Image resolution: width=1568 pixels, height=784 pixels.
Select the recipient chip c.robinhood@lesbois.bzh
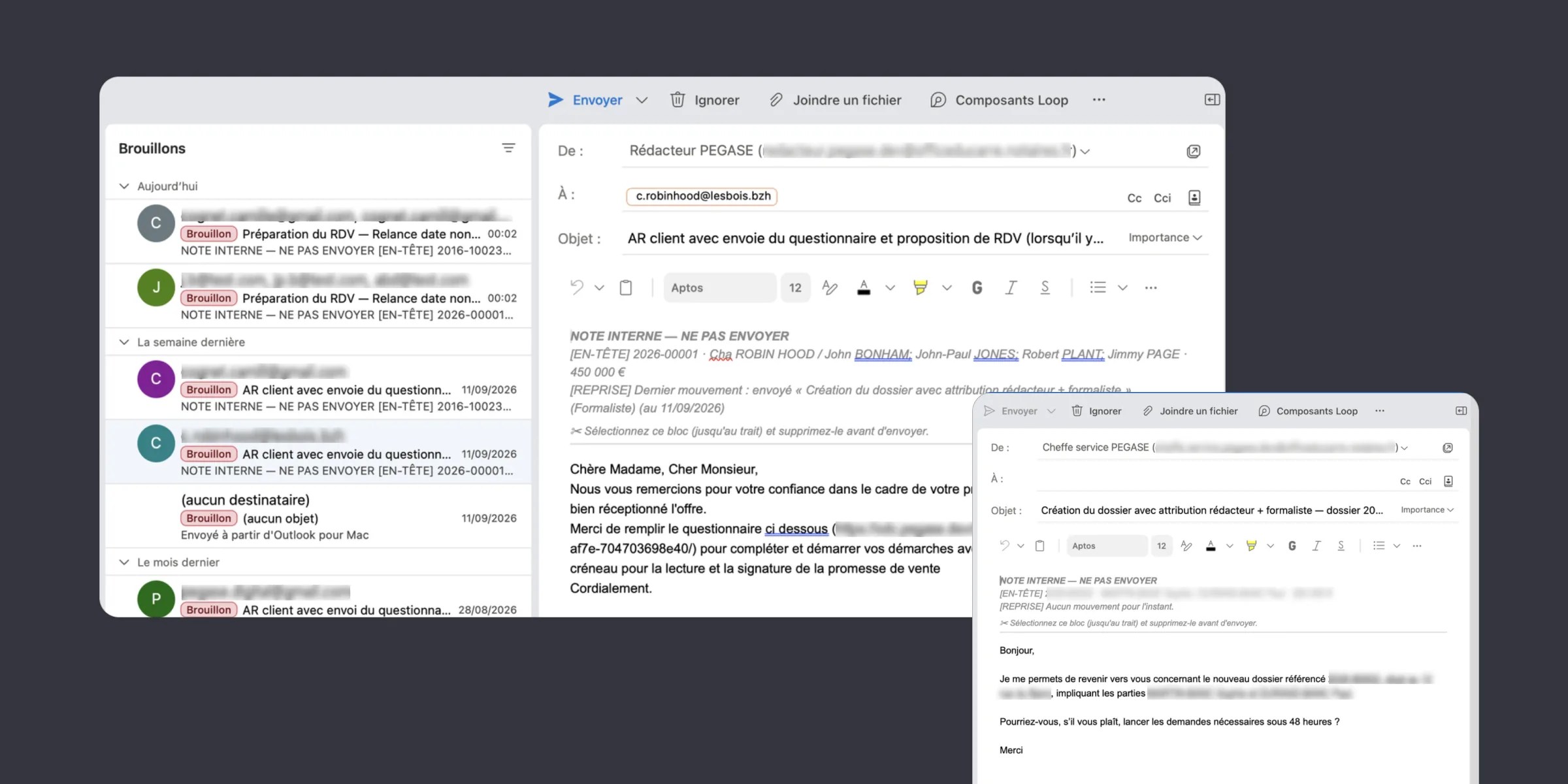(x=702, y=196)
